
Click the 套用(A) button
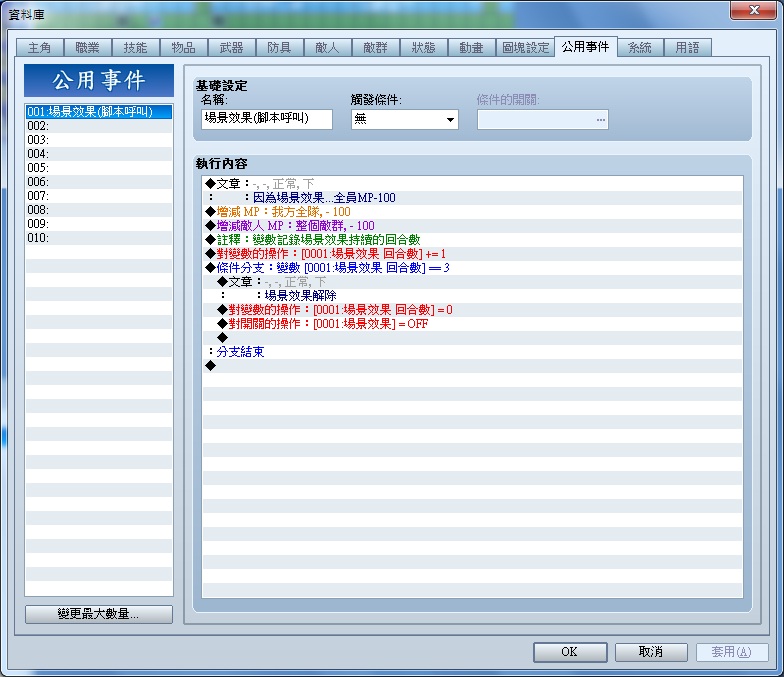(732, 652)
